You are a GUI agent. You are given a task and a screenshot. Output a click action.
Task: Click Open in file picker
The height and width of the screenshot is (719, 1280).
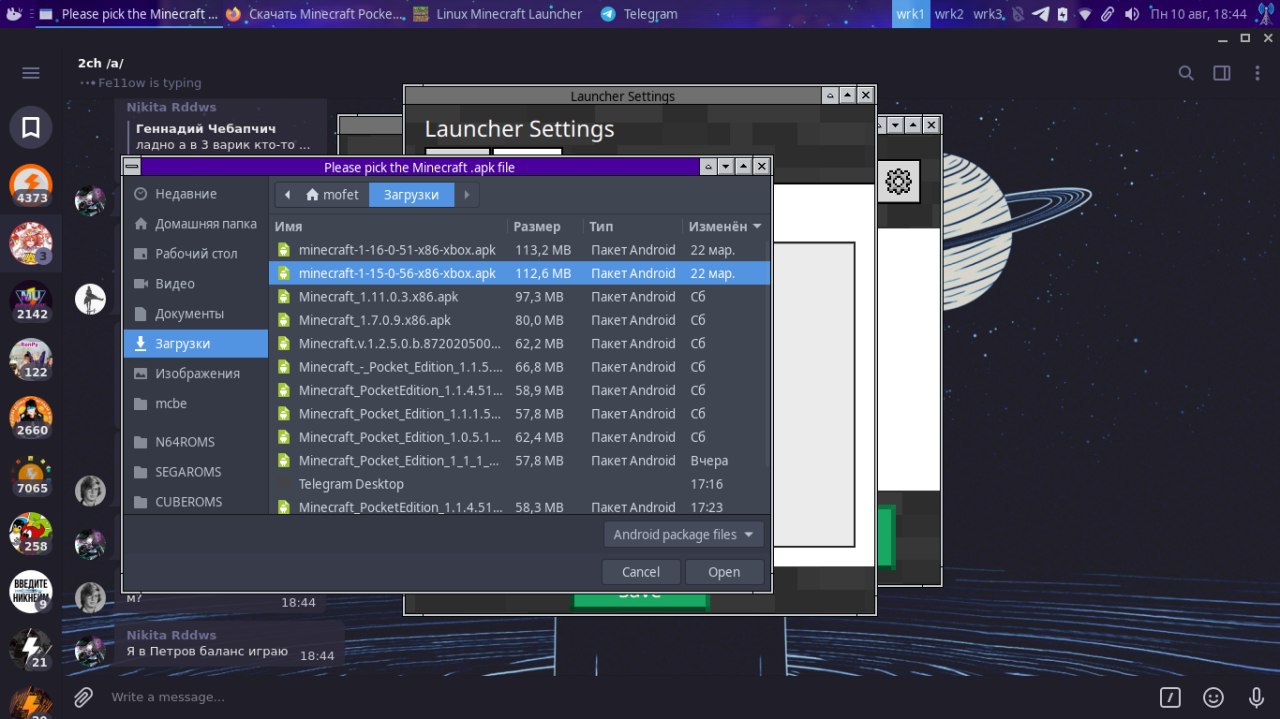pyautogui.click(x=724, y=572)
